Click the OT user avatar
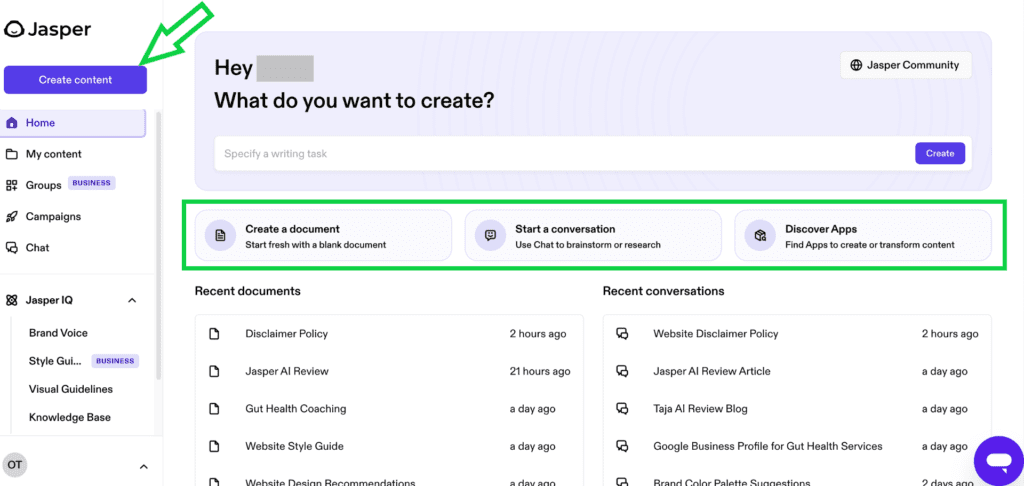Viewport: 1024px width, 486px height. click(x=14, y=465)
